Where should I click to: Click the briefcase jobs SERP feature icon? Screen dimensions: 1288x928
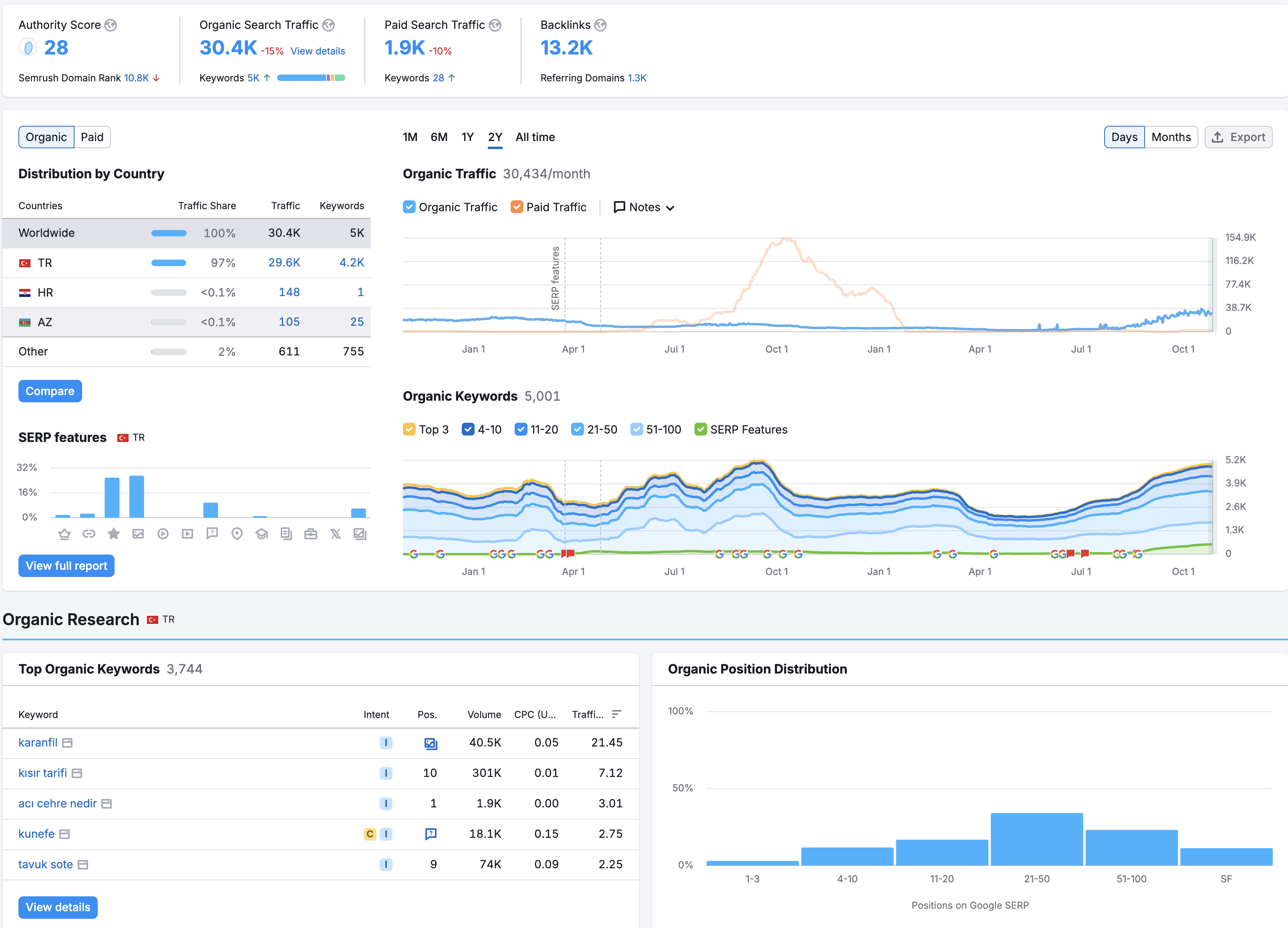[311, 534]
